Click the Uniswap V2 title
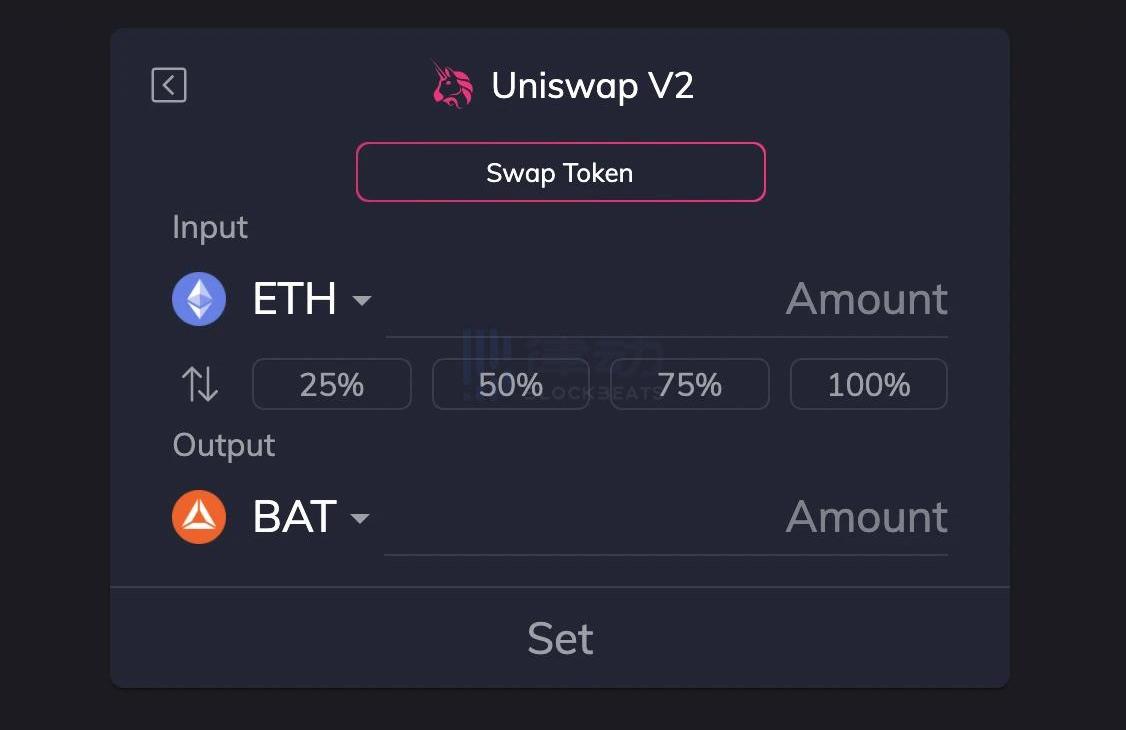This screenshot has width=1126, height=730. click(592, 86)
